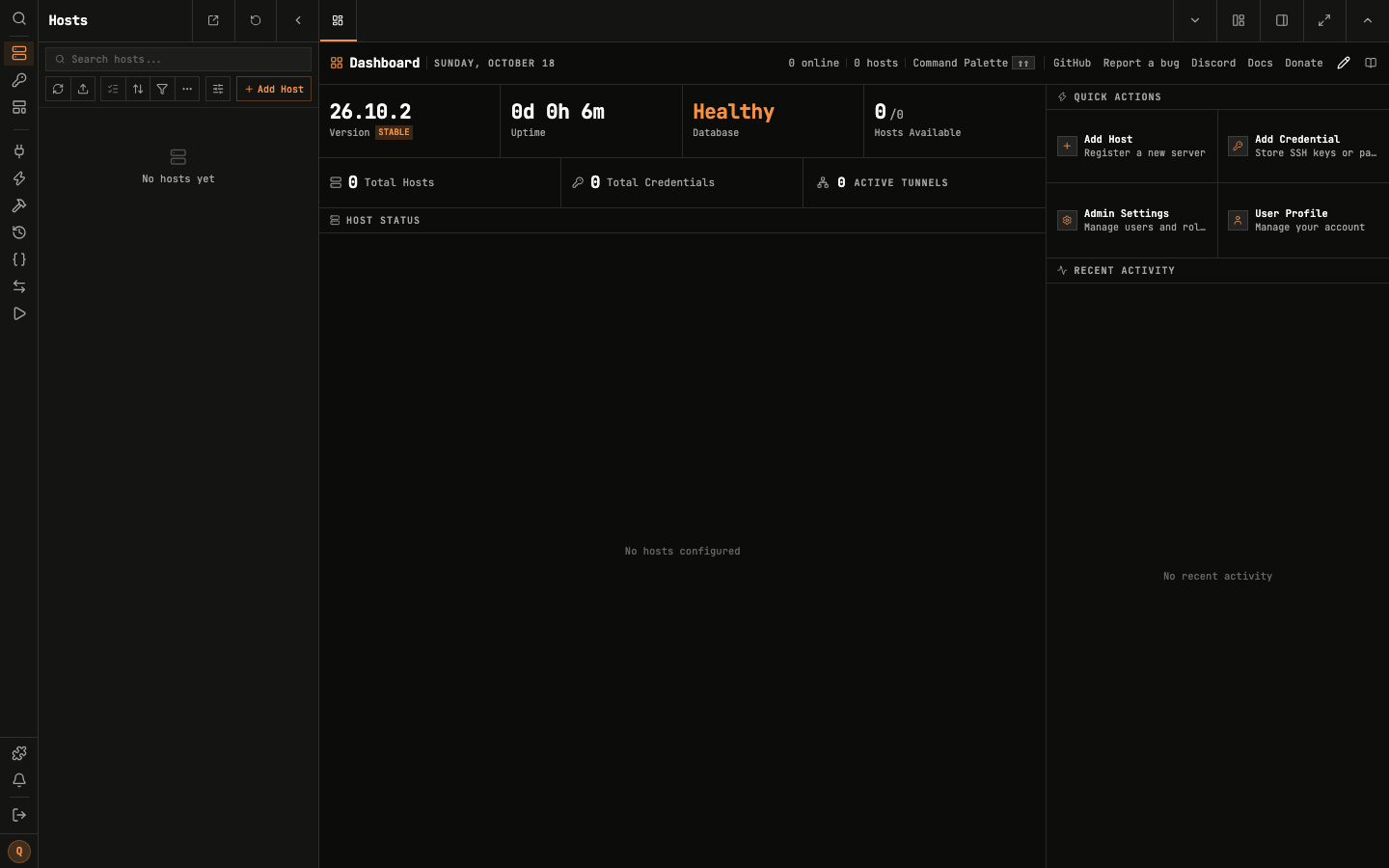Click the transfer arrows sidebar icon
This screenshot has width=1389, height=868.
coord(18,286)
